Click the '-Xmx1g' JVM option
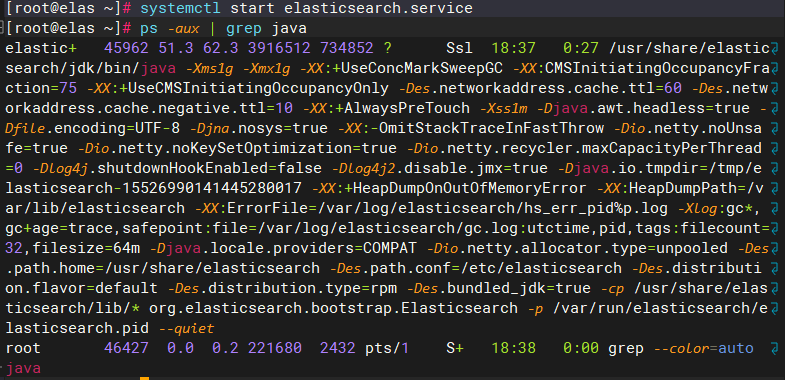The image size is (785, 380). tap(267, 68)
